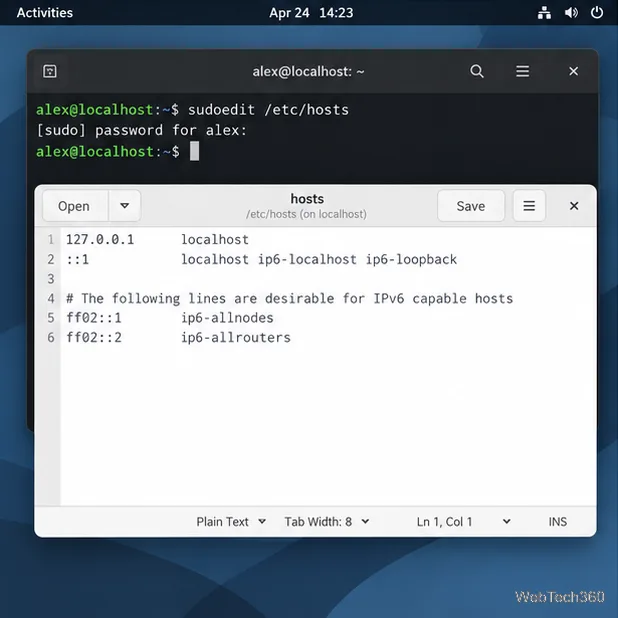The image size is (618, 618).
Task: Open the Ln 1, Col 1 position dropdown
Action: coord(464,522)
